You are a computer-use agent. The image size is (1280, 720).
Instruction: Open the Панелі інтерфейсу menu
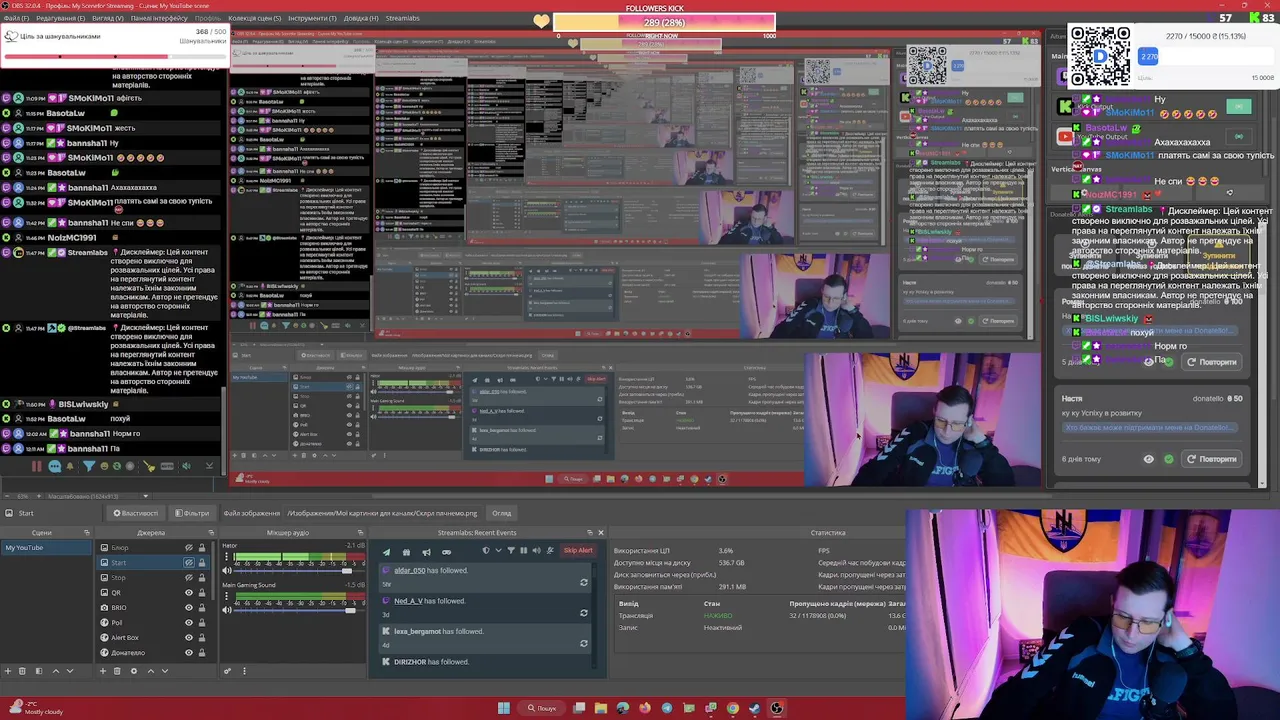(x=159, y=18)
